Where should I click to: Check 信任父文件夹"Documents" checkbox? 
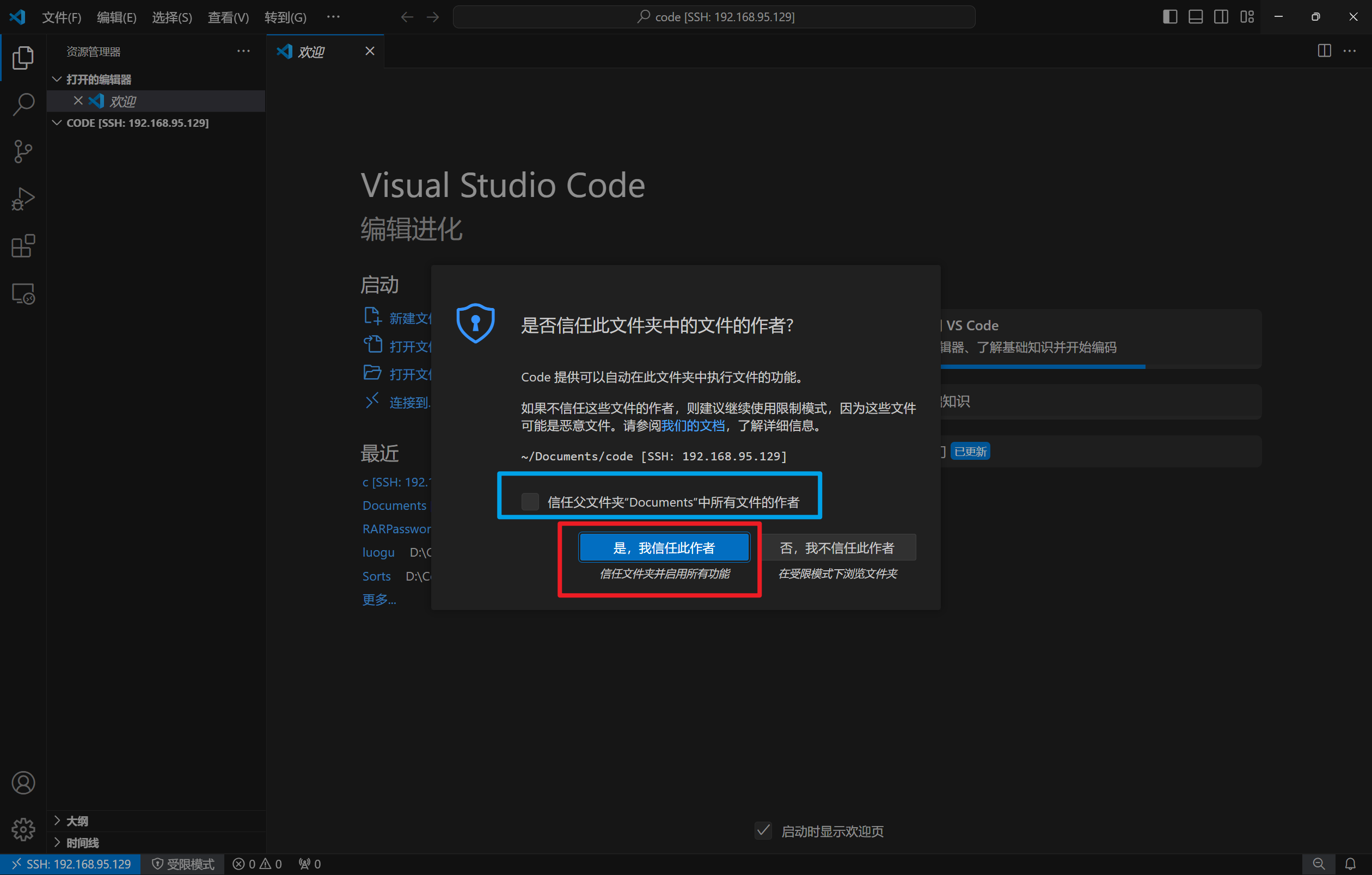click(530, 502)
